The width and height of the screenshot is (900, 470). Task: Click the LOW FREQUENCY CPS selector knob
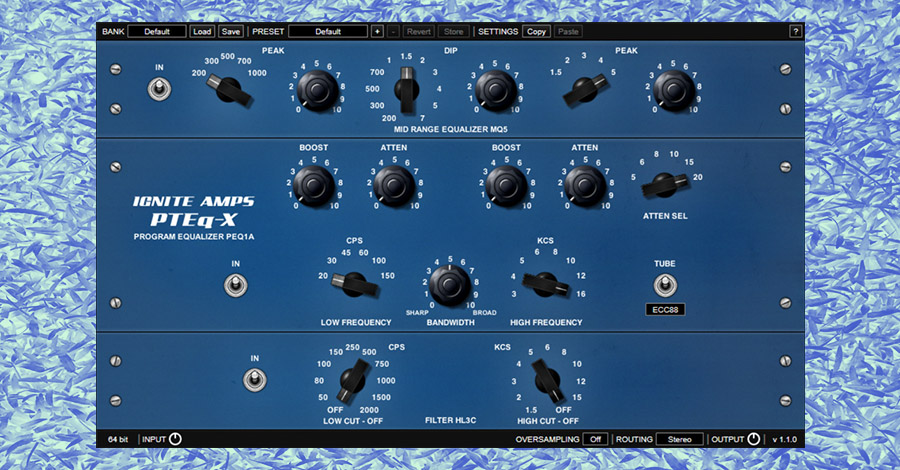click(x=355, y=284)
